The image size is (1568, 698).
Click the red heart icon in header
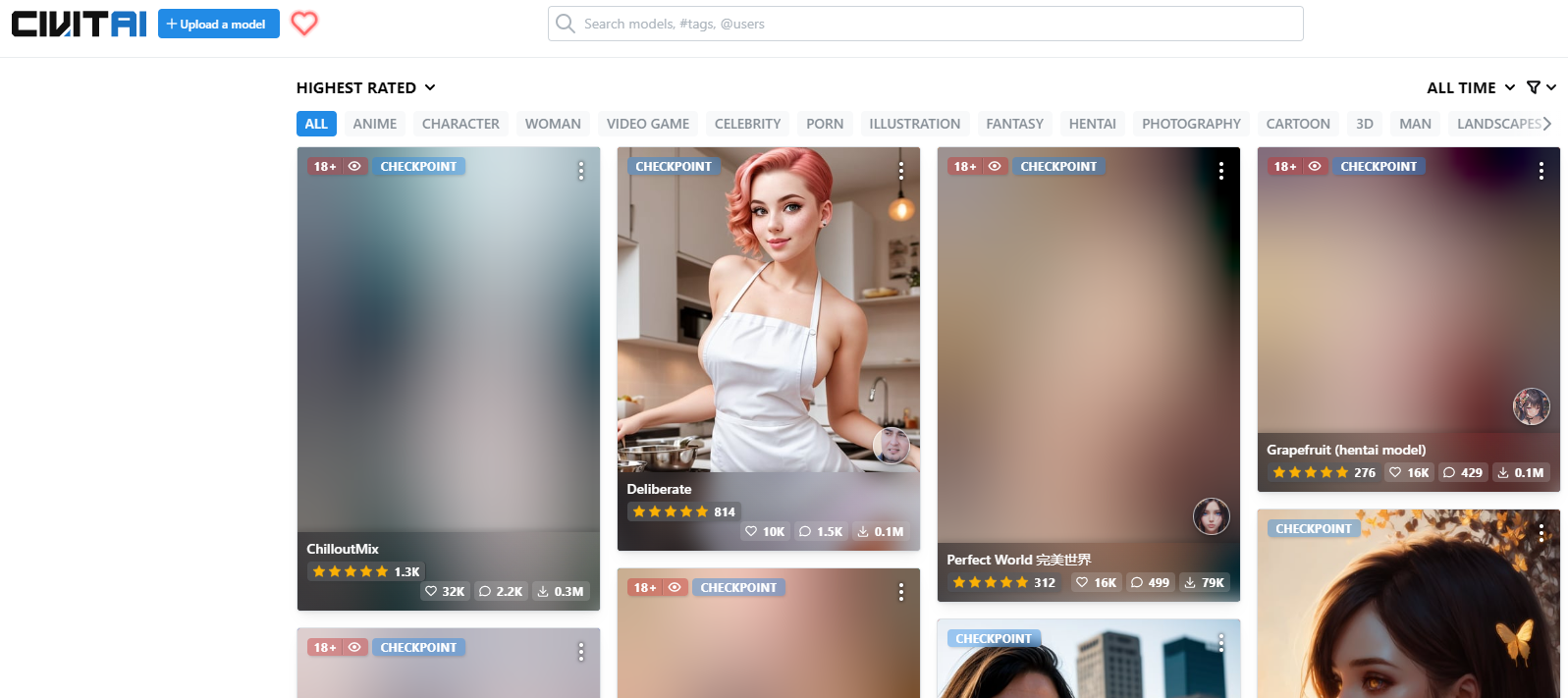tap(304, 24)
